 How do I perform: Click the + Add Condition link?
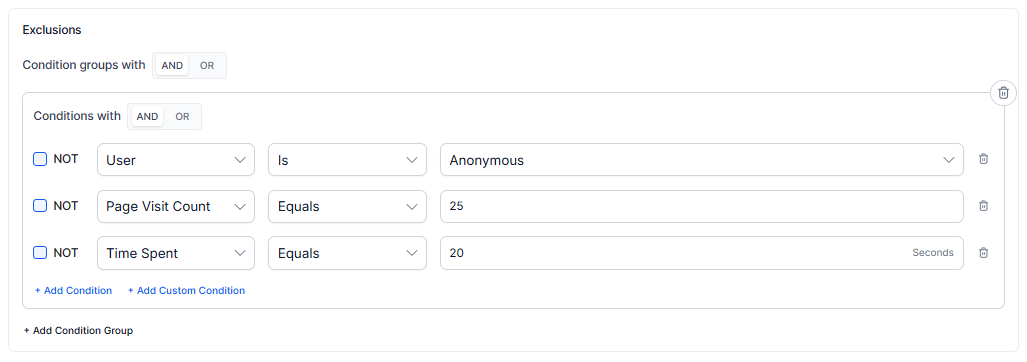pos(73,290)
